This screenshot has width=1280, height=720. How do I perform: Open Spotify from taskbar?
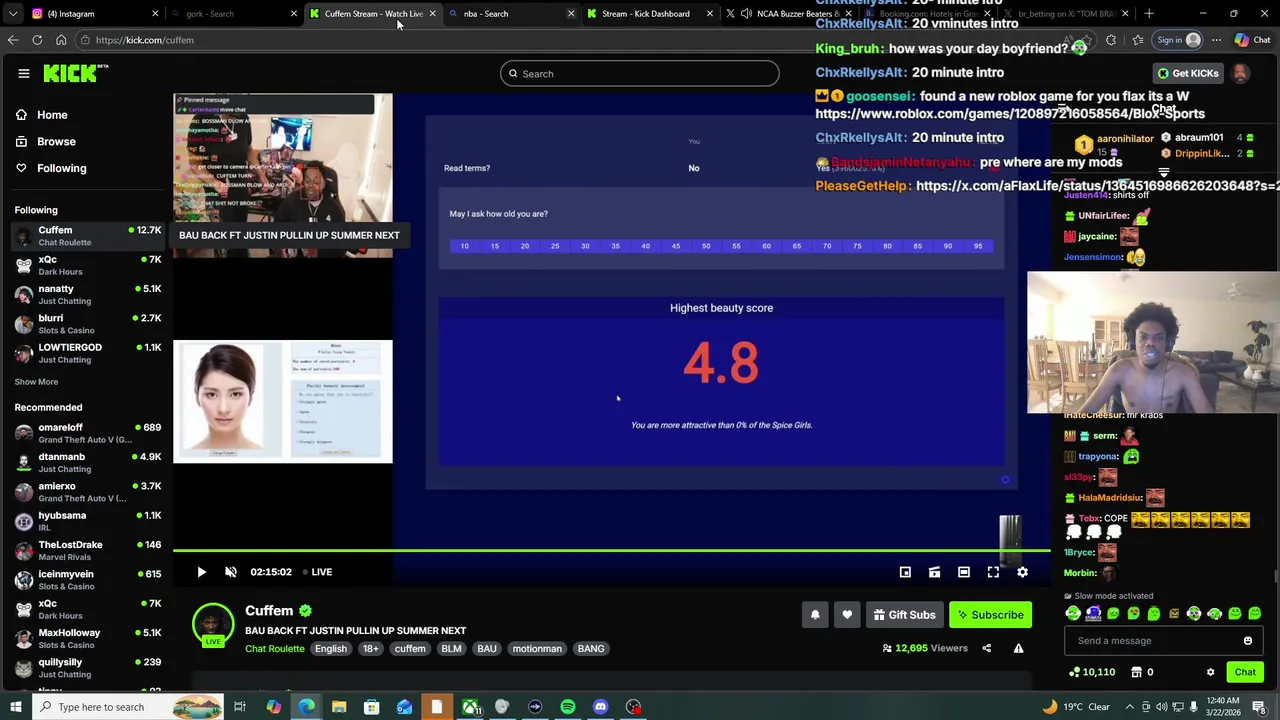pyautogui.click(x=567, y=707)
